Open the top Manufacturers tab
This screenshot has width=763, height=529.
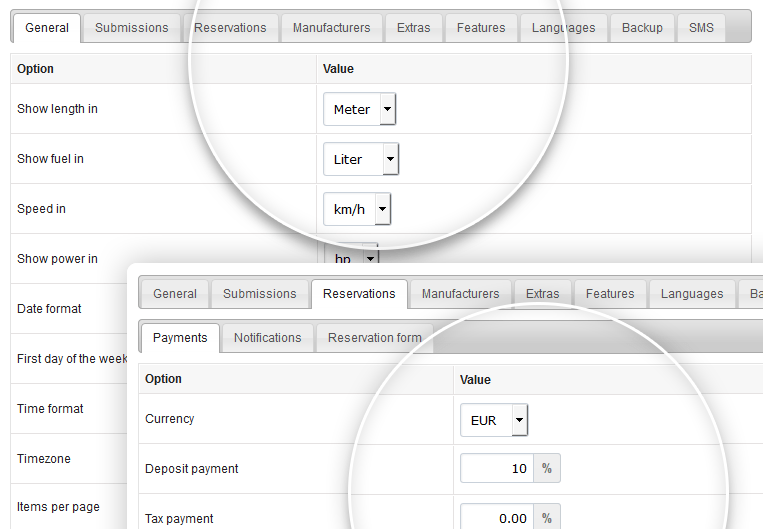coord(331,28)
